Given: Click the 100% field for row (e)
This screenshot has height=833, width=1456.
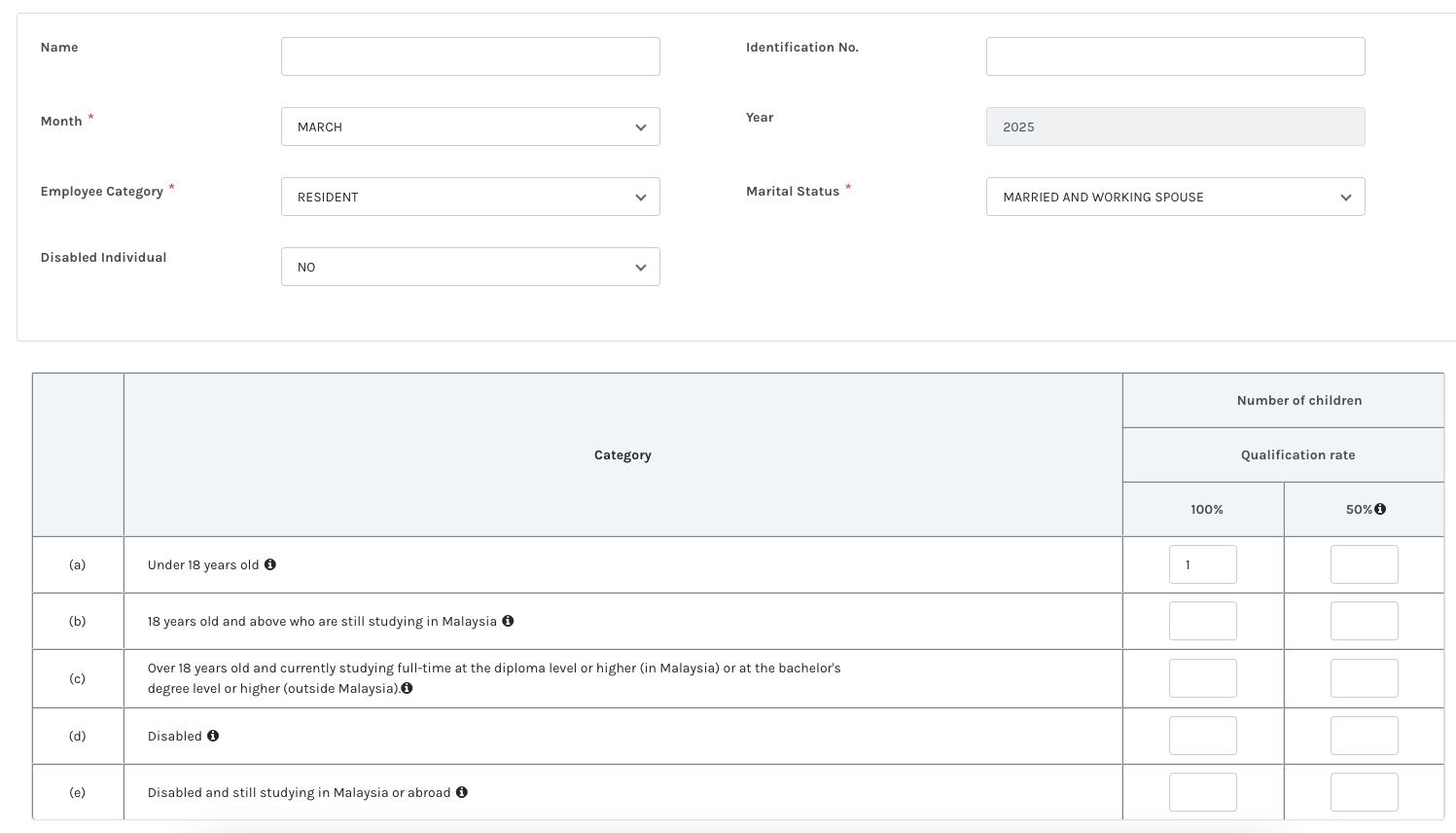Looking at the screenshot, I should (x=1203, y=792).
